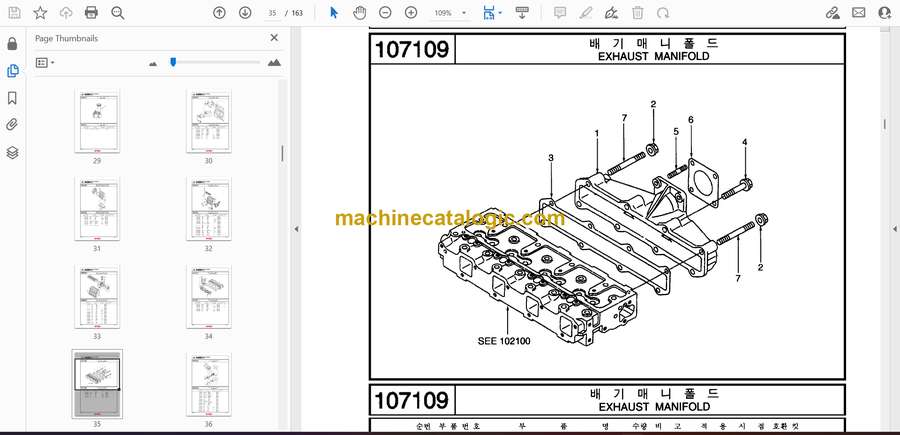Click the share link icon
Image resolution: width=900 pixels, height=435 pixels.
832,13
